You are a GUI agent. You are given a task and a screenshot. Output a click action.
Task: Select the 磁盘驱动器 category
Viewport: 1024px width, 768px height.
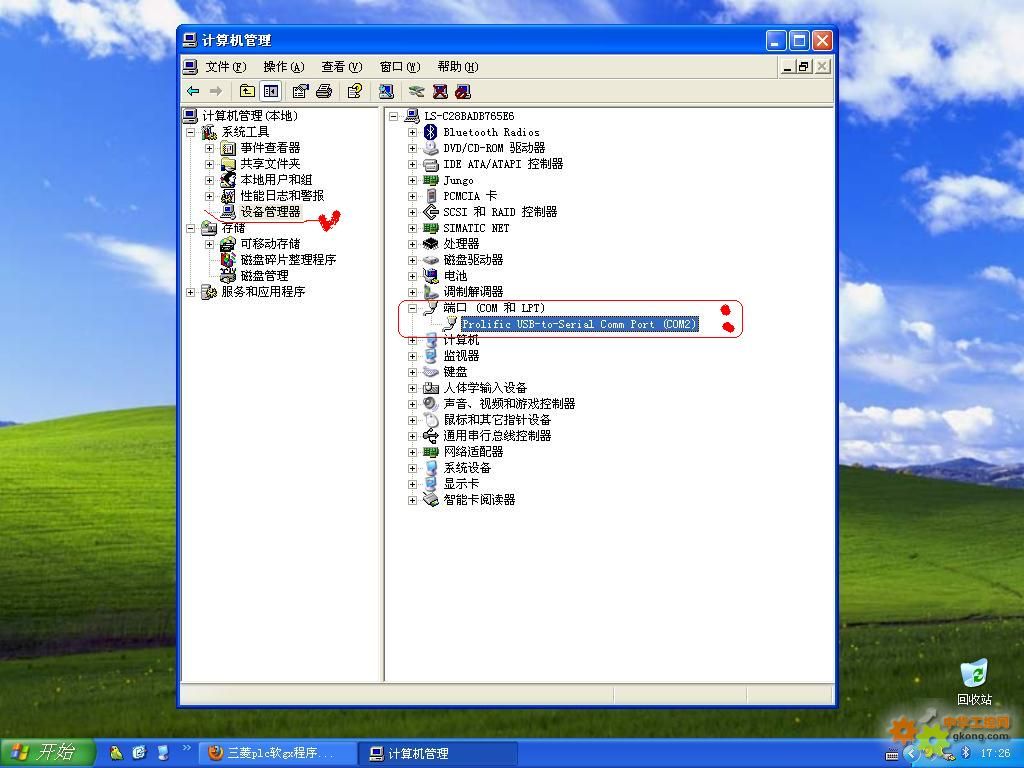pos(473,260)
